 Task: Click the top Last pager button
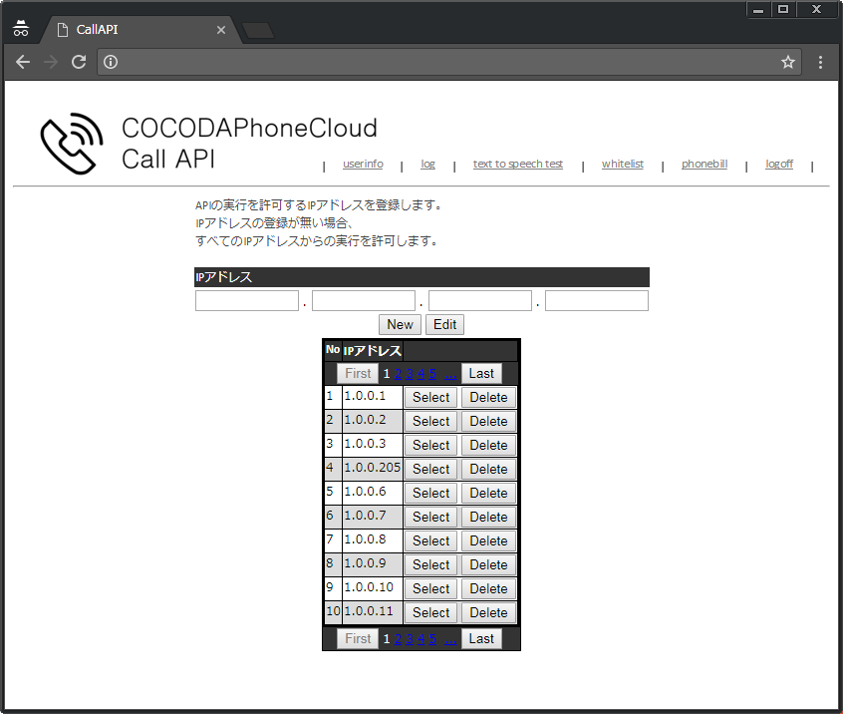(481, 374)
